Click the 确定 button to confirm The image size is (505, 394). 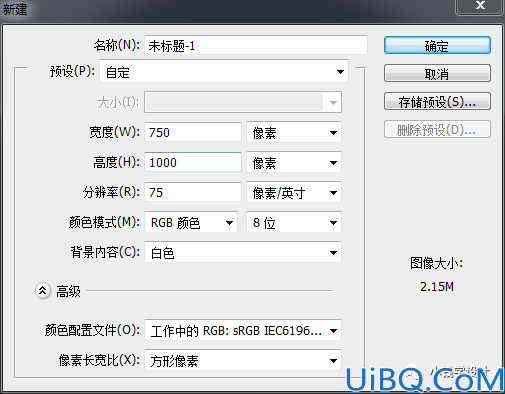pyautogui.click(x=437, y=45)
